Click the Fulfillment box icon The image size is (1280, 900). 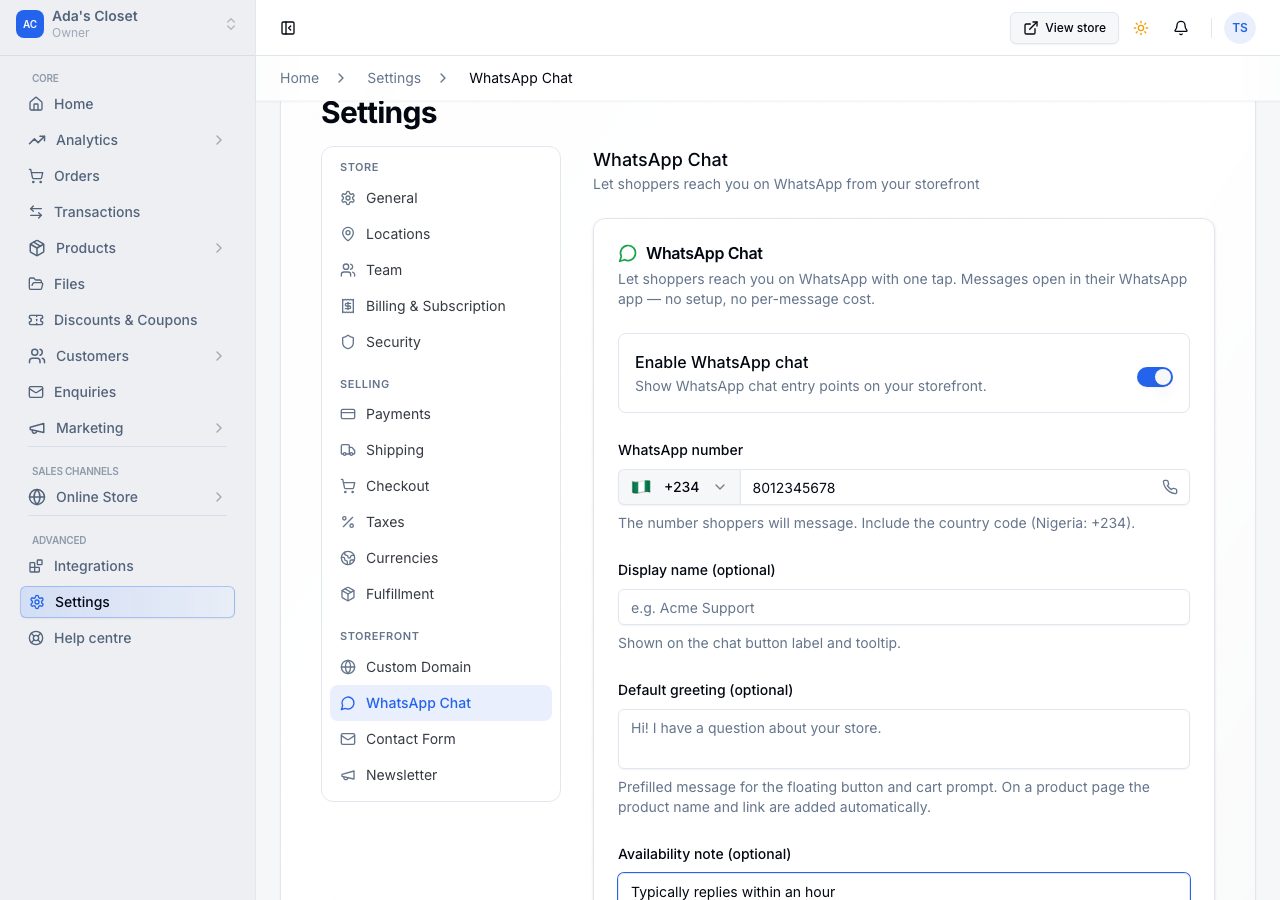click(x=348, y=594)
